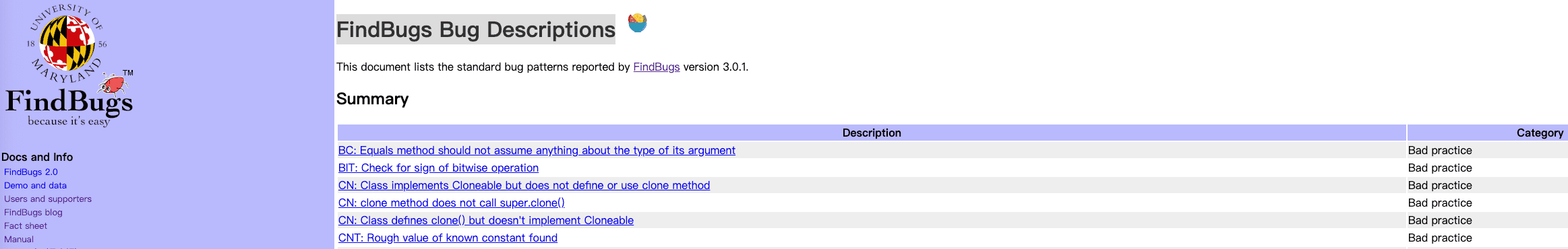Open CNT: Rough value of known constant found
This screenshot has height=249, width=1568.
448,238
